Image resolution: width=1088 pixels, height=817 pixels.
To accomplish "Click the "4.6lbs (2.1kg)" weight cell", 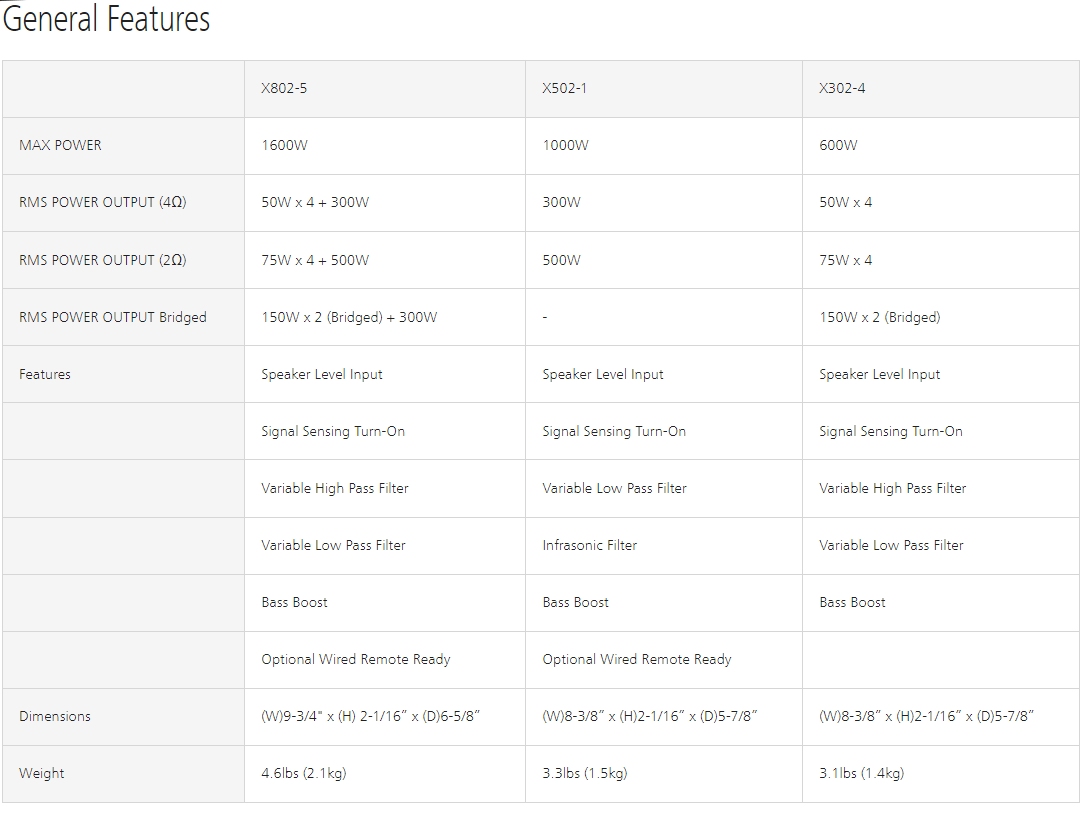I will [x=304, y=773].
